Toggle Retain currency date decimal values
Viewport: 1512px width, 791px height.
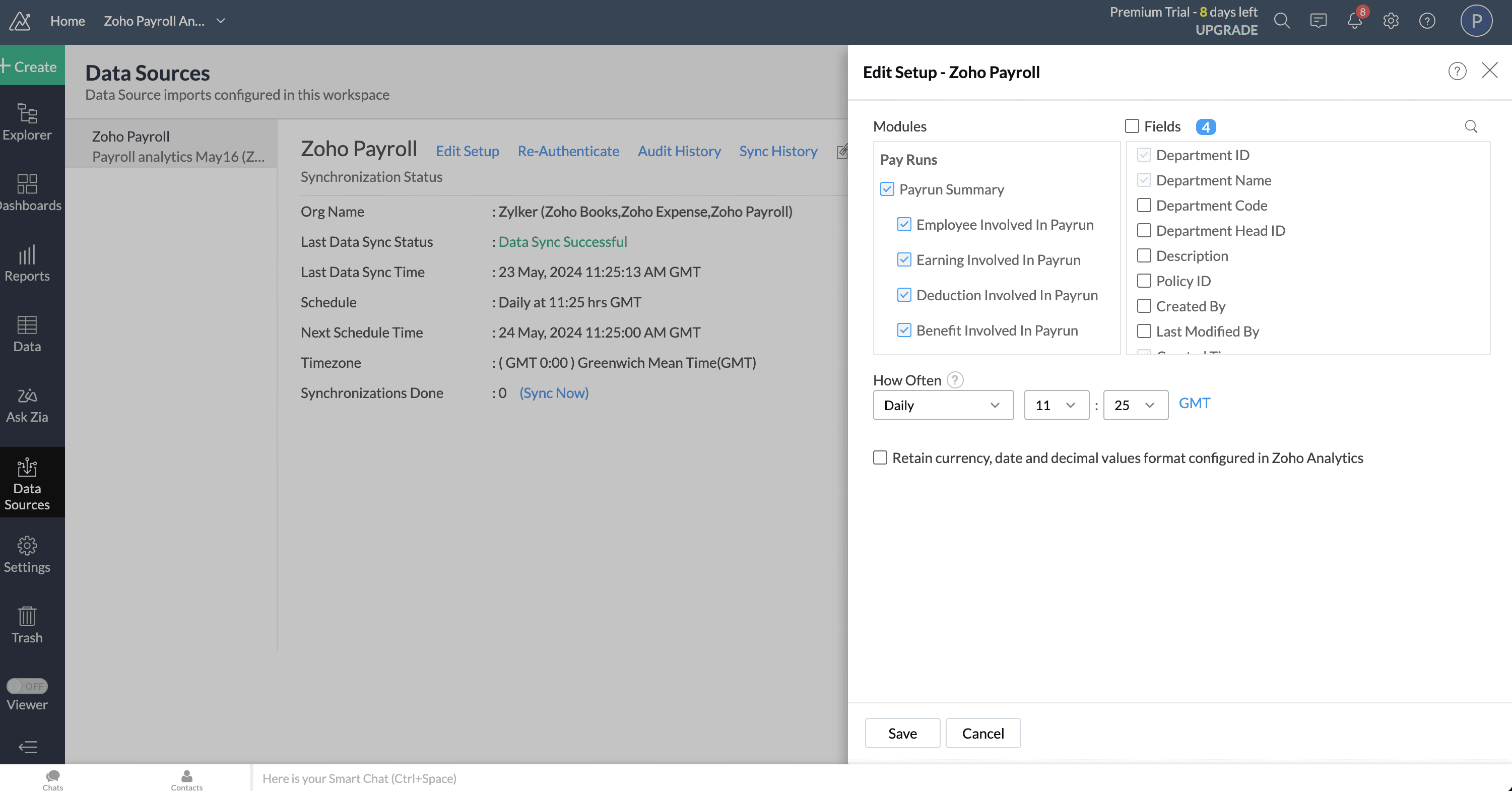(878, 458)
